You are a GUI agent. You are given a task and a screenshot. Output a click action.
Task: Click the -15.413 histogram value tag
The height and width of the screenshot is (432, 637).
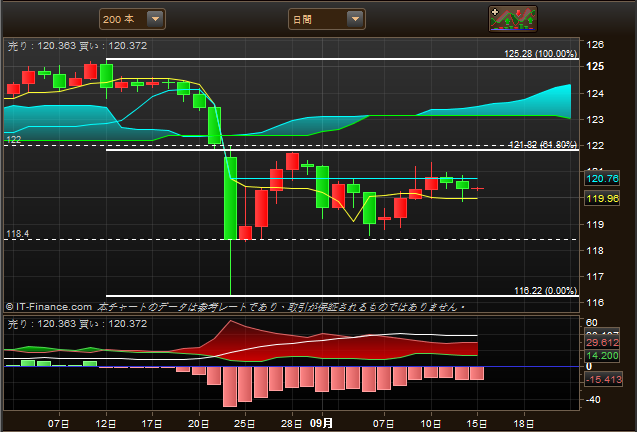604,380
